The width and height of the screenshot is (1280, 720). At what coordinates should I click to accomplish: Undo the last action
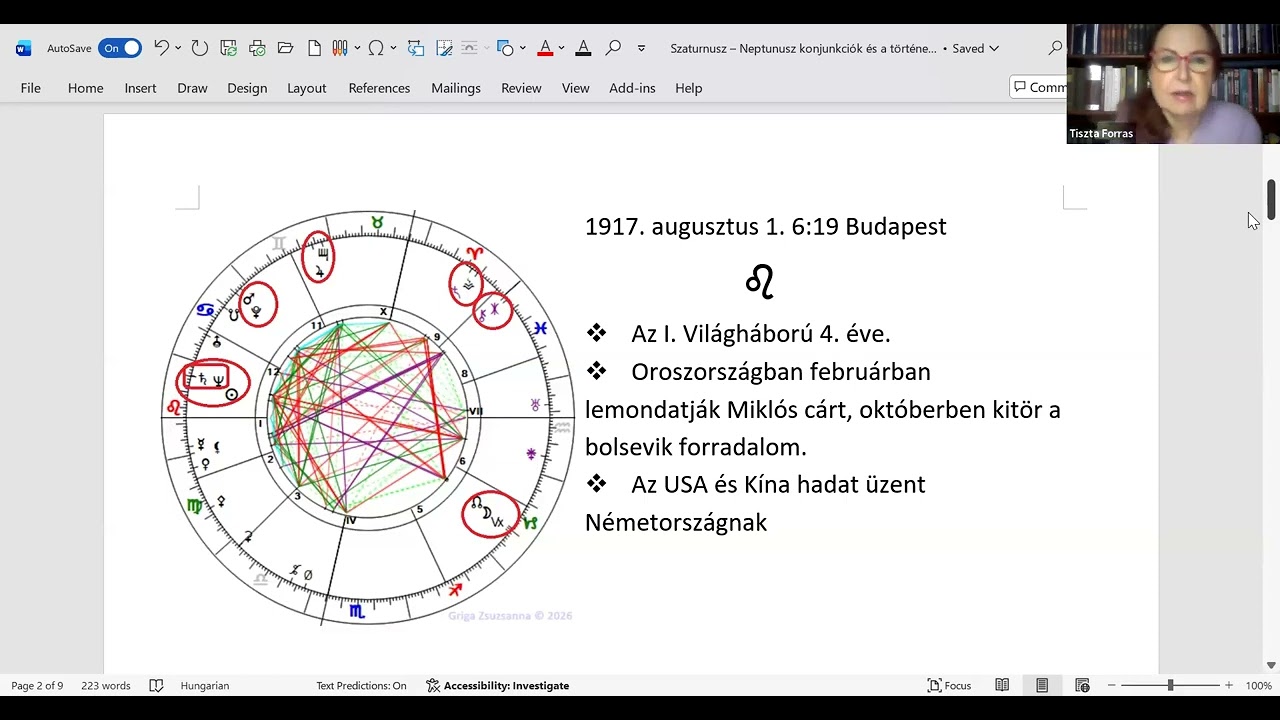(x=161, y=48)
